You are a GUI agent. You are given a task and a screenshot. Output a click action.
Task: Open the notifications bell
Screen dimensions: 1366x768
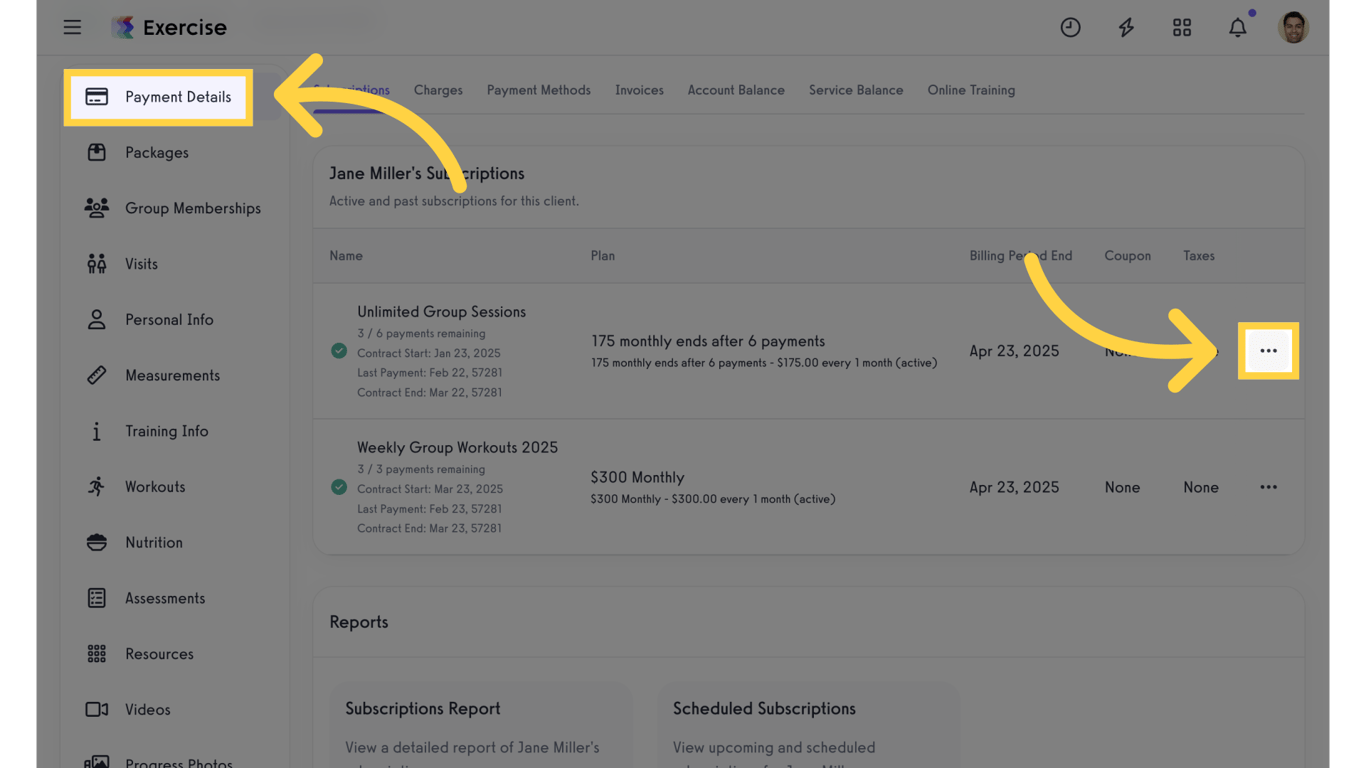(1238, 27)
